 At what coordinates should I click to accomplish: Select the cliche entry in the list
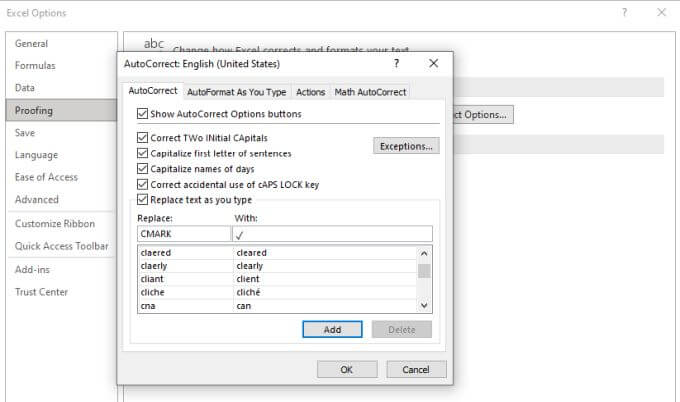277,292
